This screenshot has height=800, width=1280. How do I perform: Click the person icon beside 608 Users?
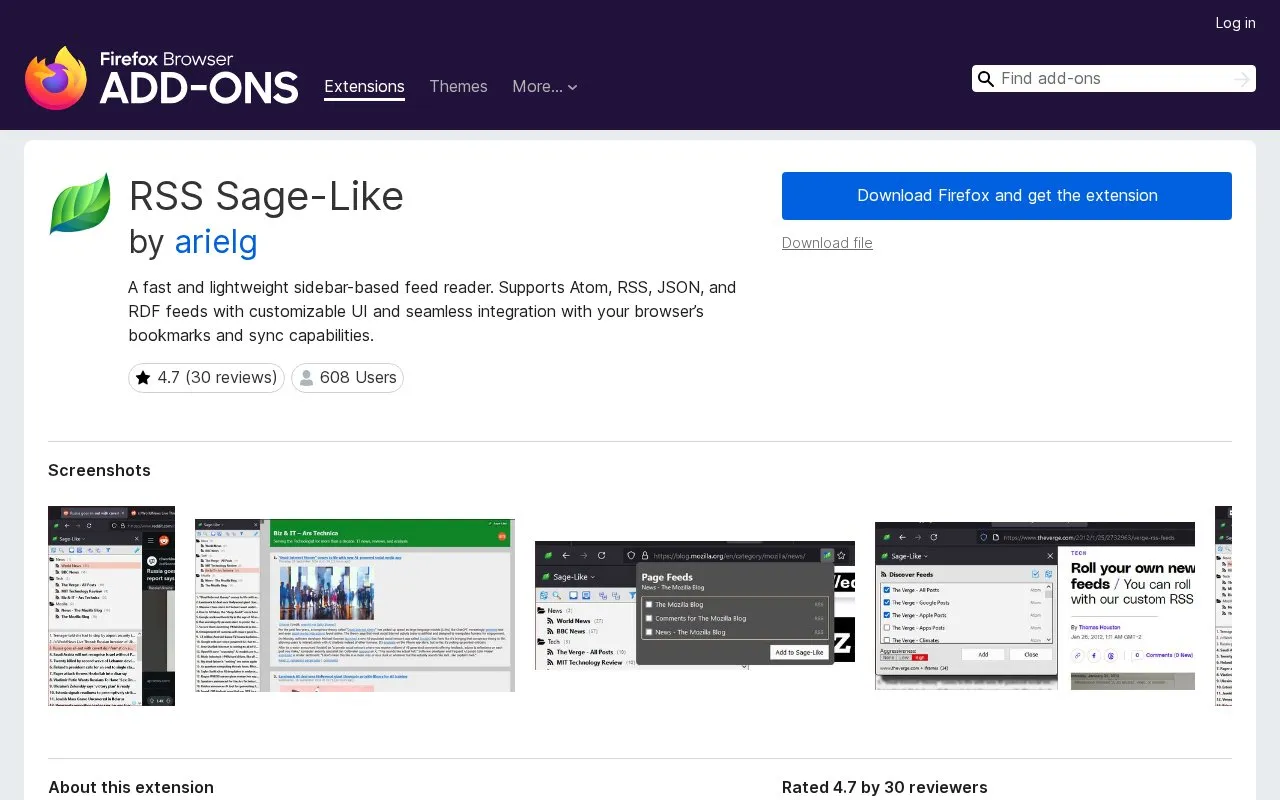point(306,378)
